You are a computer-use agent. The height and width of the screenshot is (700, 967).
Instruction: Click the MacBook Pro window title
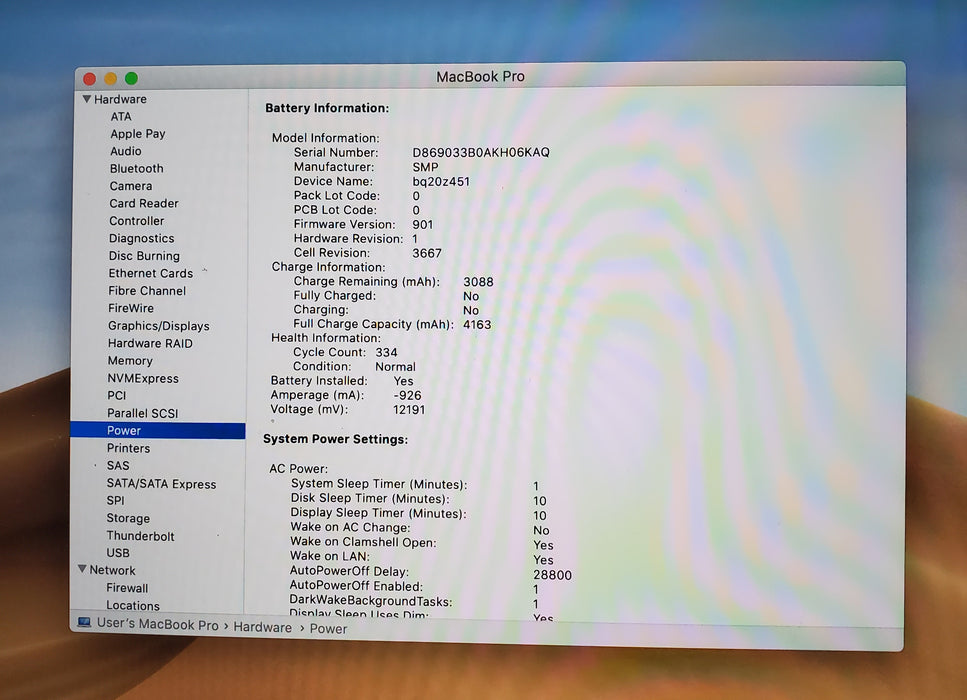480,76
